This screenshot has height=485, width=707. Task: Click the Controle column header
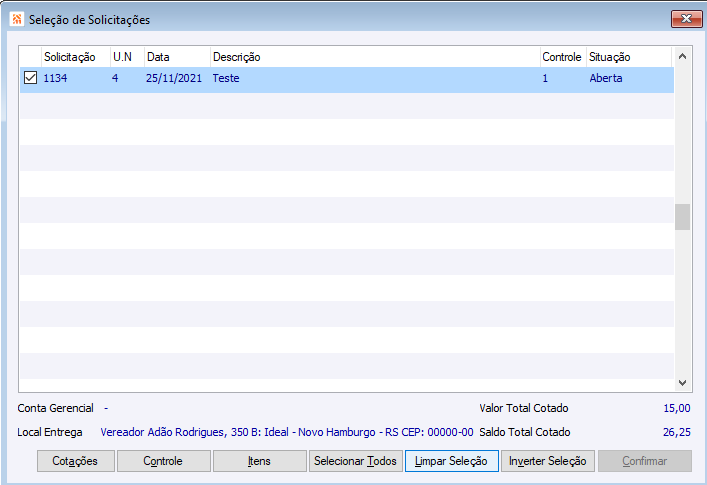[x=561, y=57]
